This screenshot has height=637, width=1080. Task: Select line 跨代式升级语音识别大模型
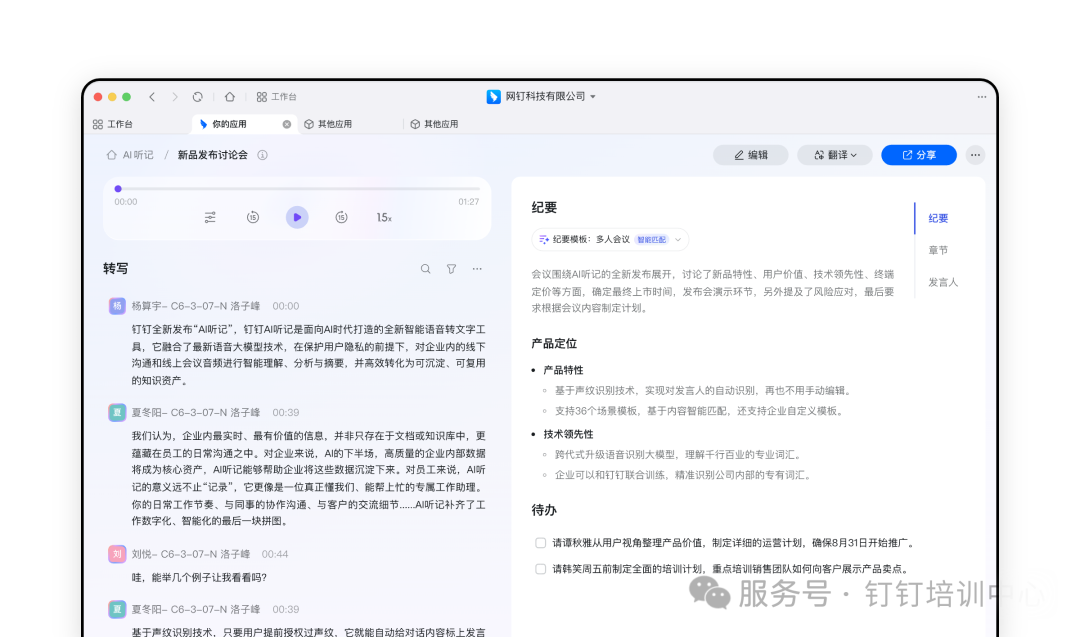pos(678,455)
